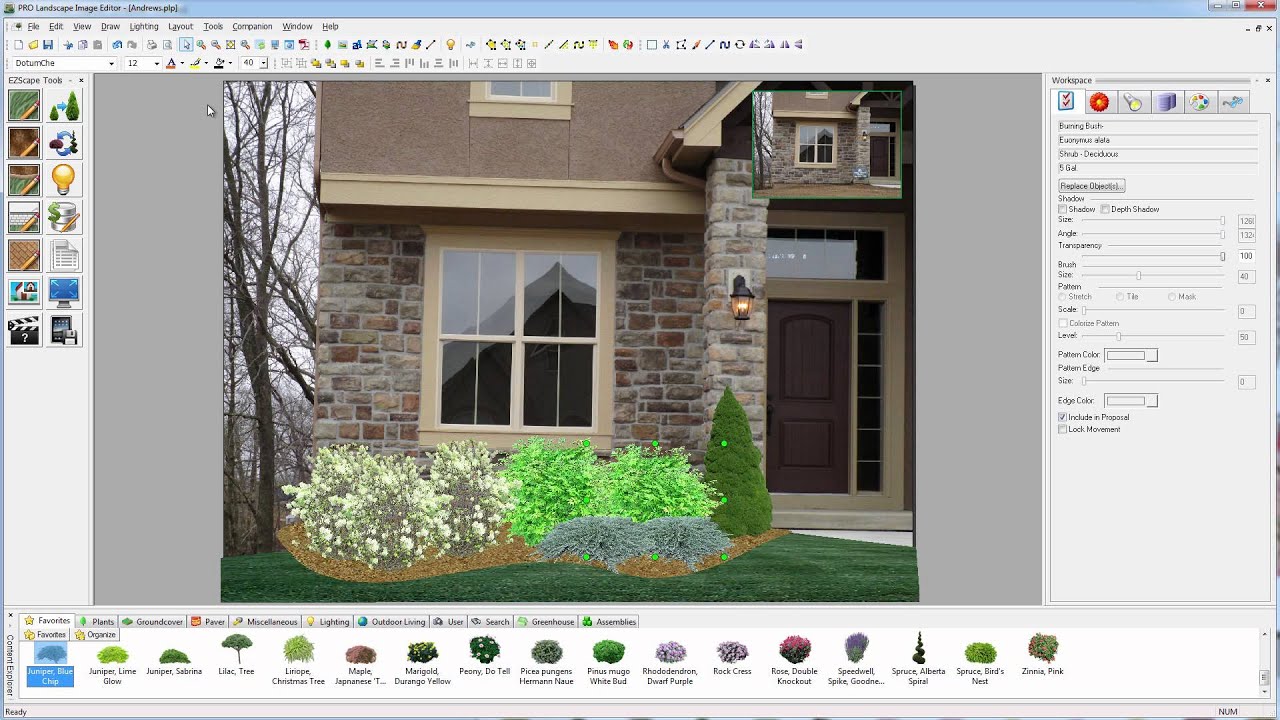Click the Pattern Color swatch

coord(1126,355)
